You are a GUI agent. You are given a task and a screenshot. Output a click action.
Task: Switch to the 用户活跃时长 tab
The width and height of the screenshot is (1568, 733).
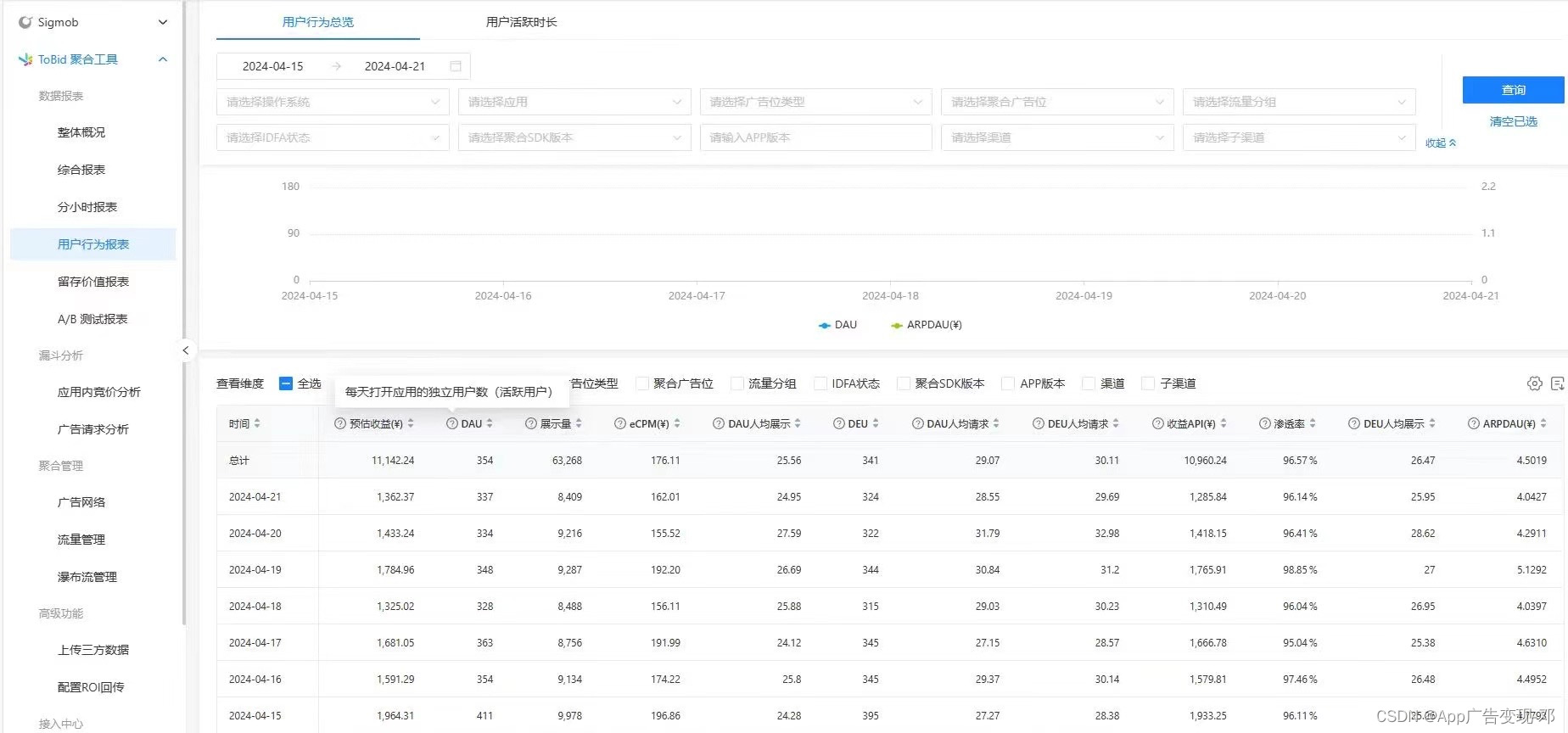point(521,22)
